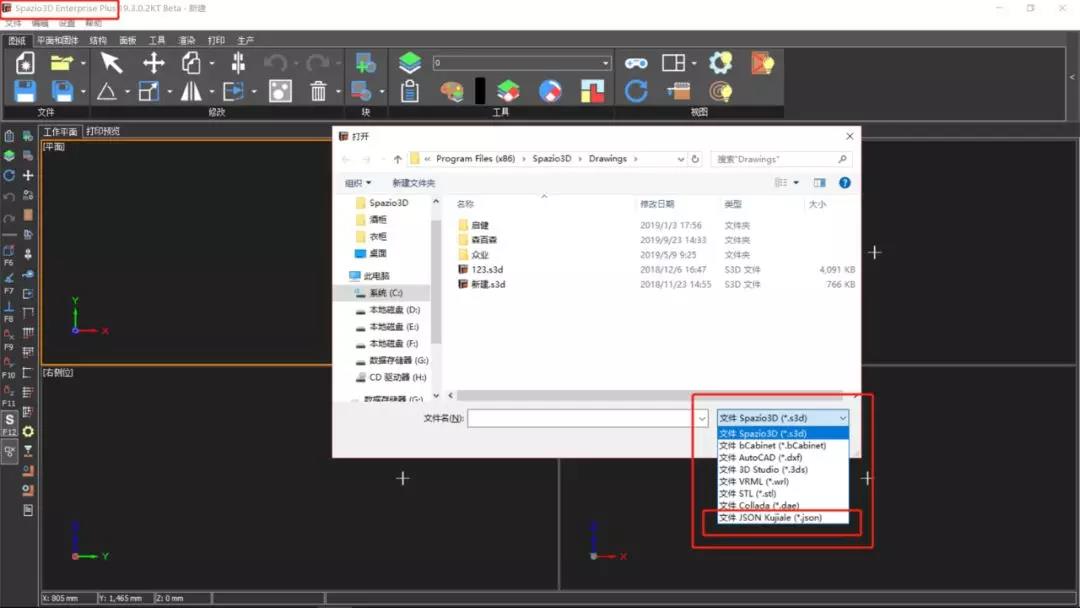Click the undo arrow in ribbon
1080x608 pixels.
pyautogui.click(x=276, y=63)
